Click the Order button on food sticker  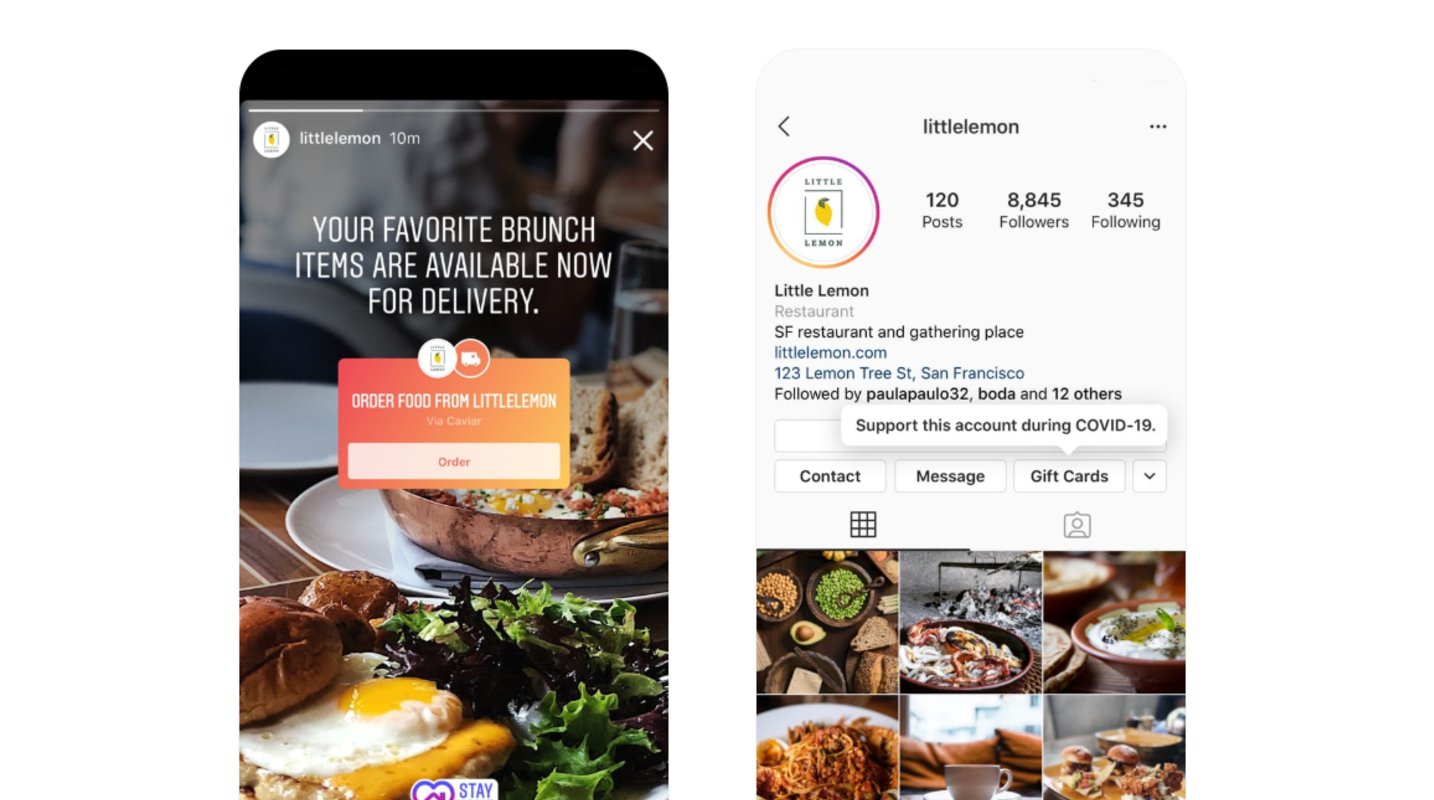tap(454, 462)
